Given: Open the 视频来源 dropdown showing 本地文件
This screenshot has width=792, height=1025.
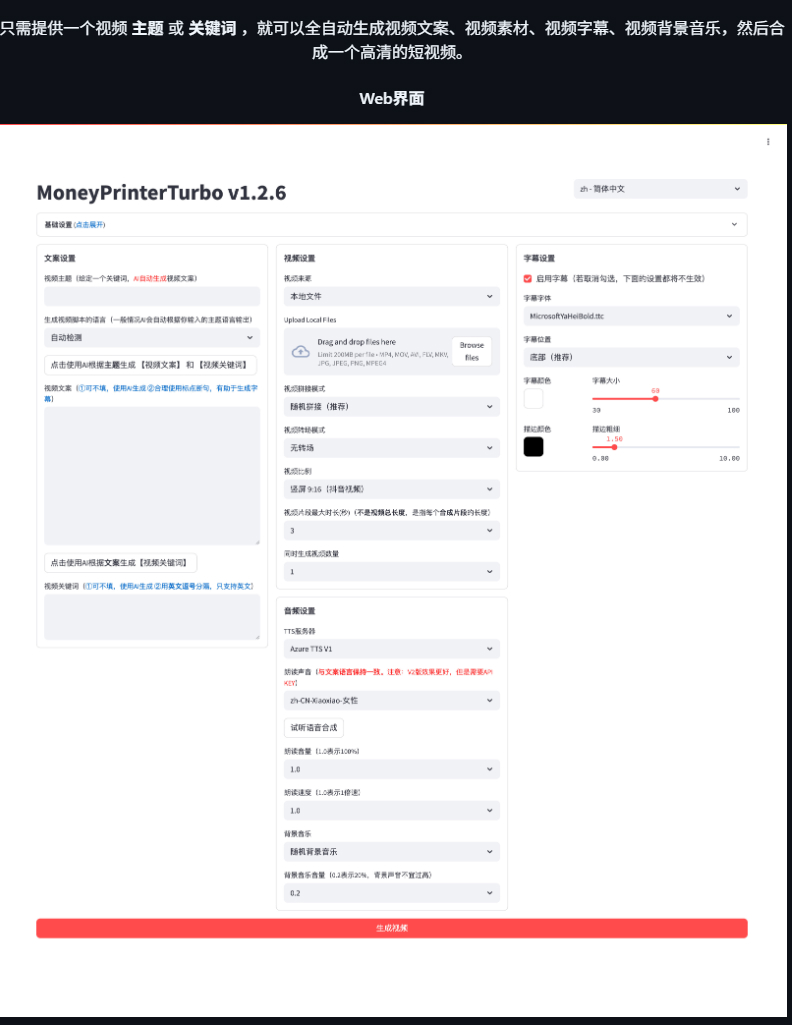Looking at the screenshot, I should tap(391, 296).
